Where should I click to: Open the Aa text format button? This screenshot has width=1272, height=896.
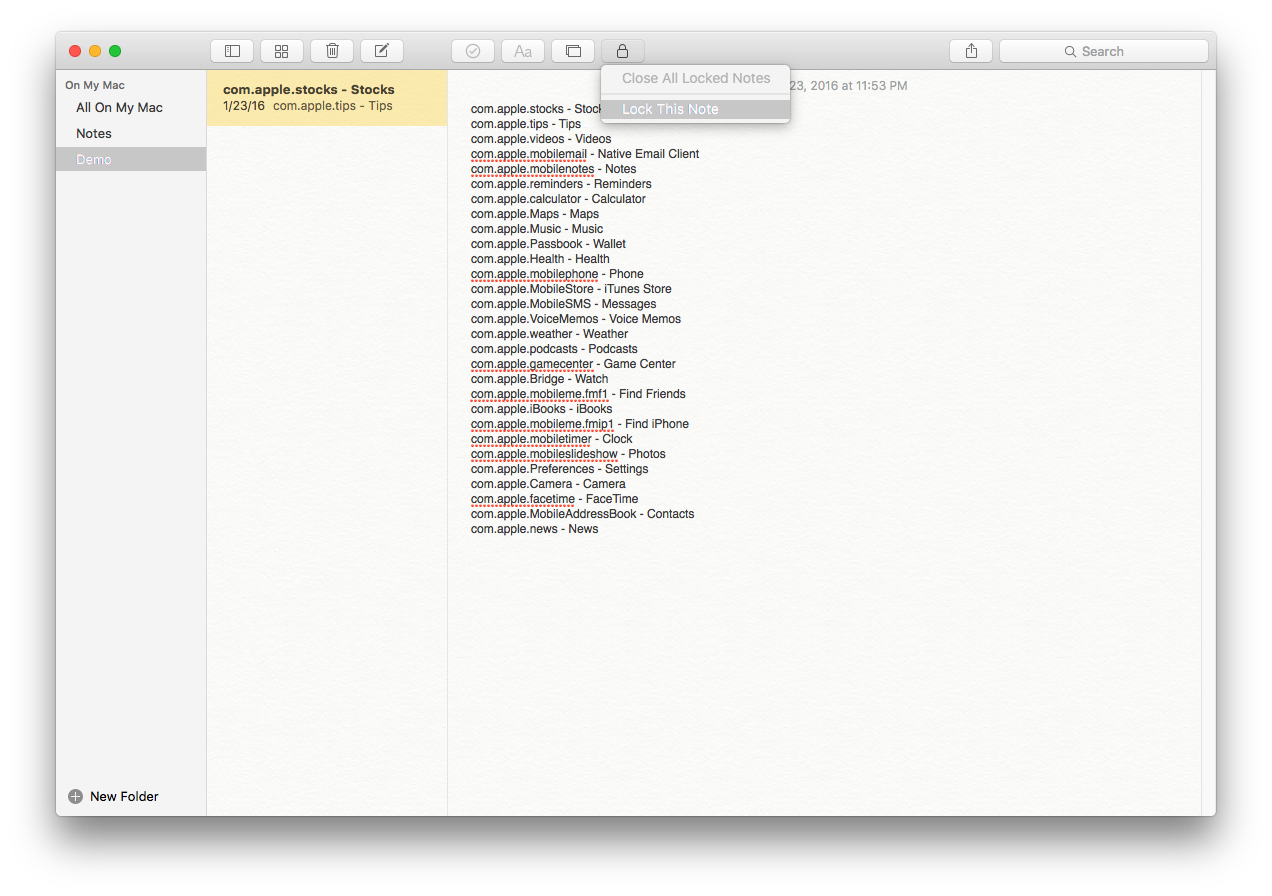[523, 51]
